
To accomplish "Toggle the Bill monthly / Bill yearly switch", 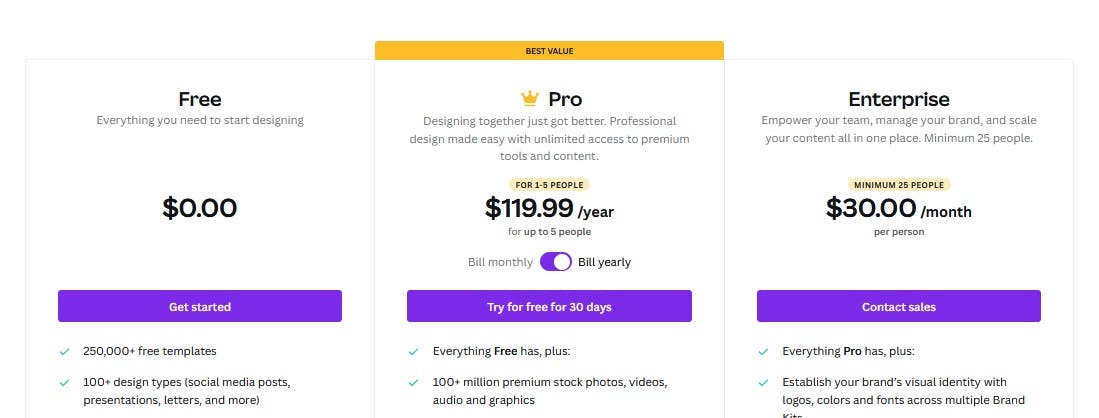I will point(555,262).
